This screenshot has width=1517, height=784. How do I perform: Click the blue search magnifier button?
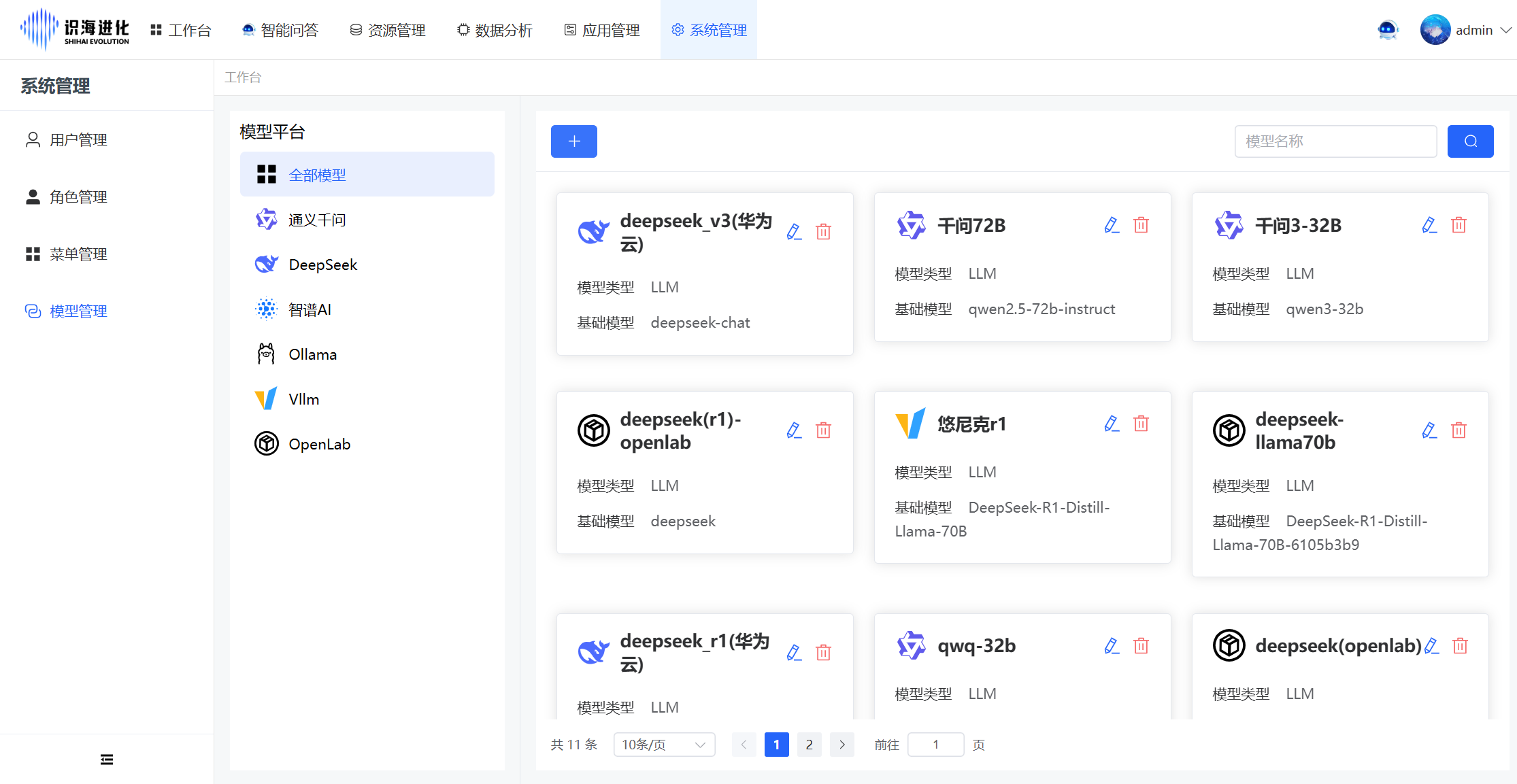1470,141
